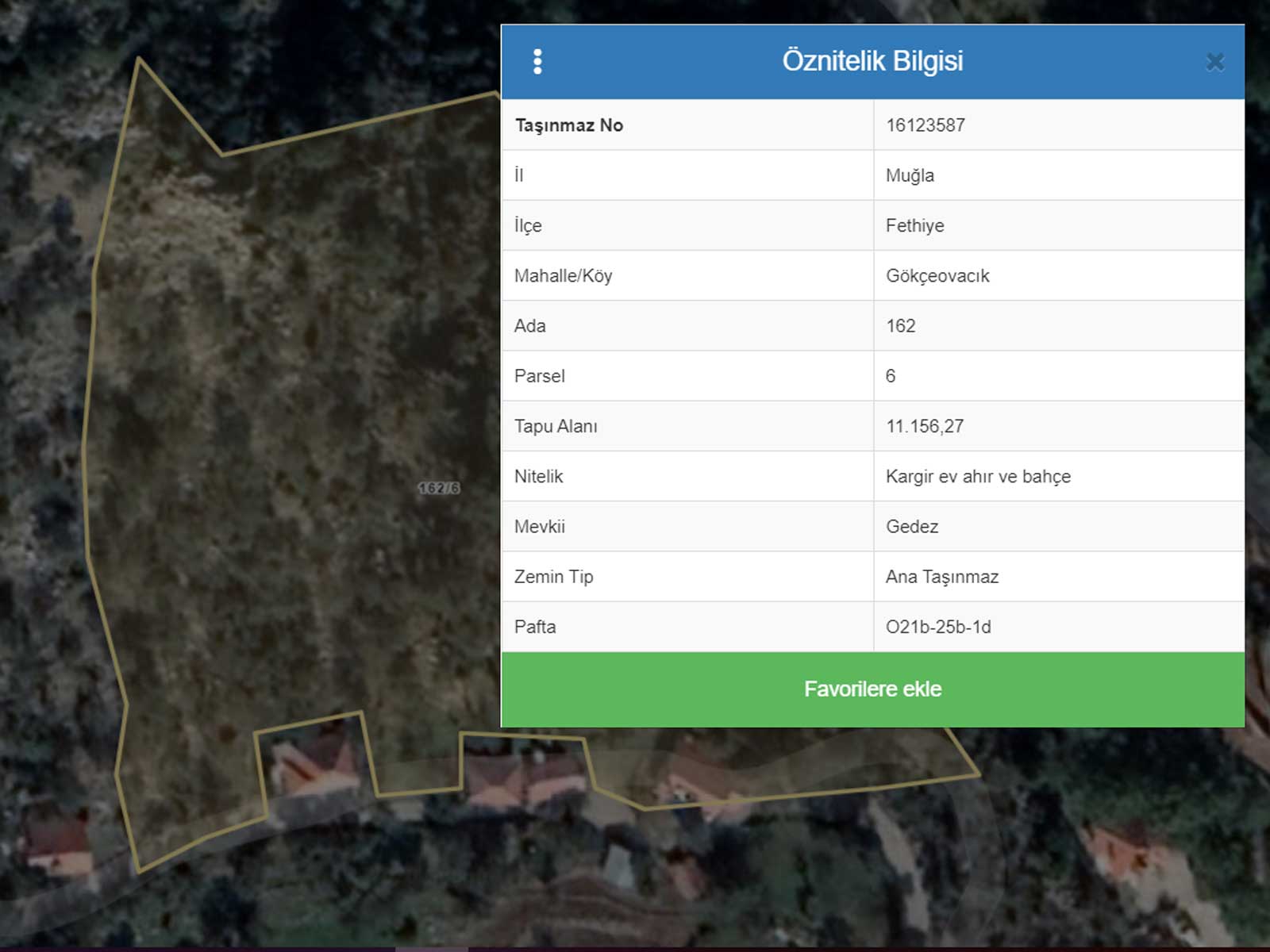Viewport: 1270px width, 952px height.
Task: Click the Zemin Tip row label
Action: pyautogui.click(x=554, y=577)
